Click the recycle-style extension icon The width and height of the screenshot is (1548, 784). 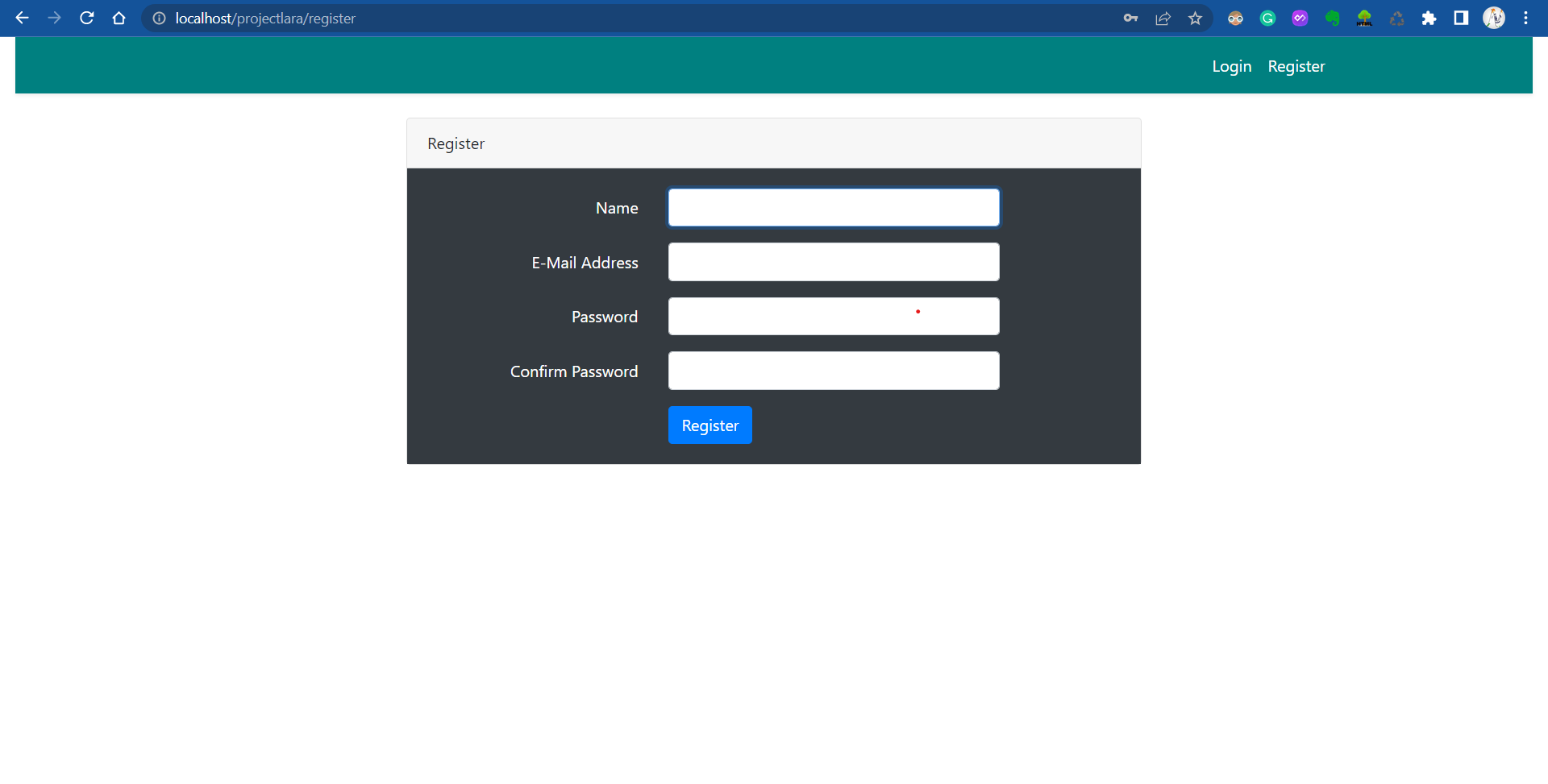pos(1396,18)
